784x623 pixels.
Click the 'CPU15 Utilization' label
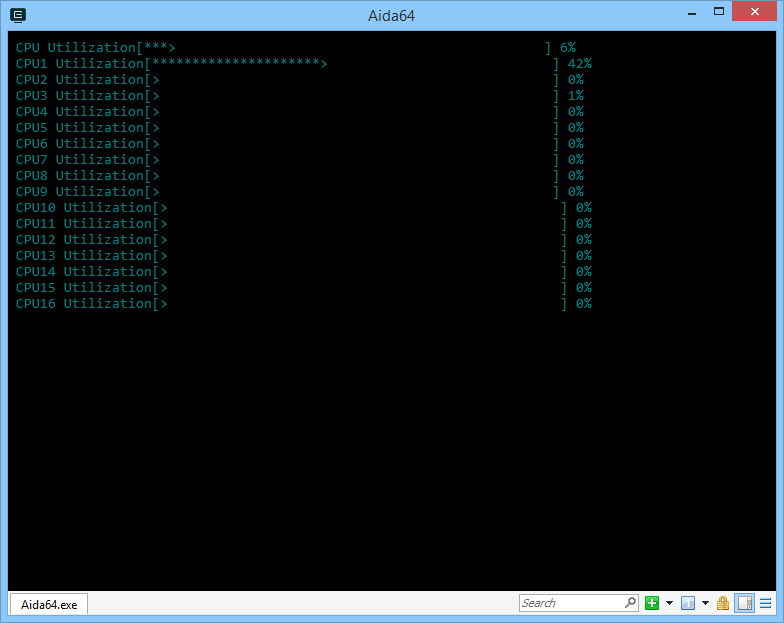[84, 288]
